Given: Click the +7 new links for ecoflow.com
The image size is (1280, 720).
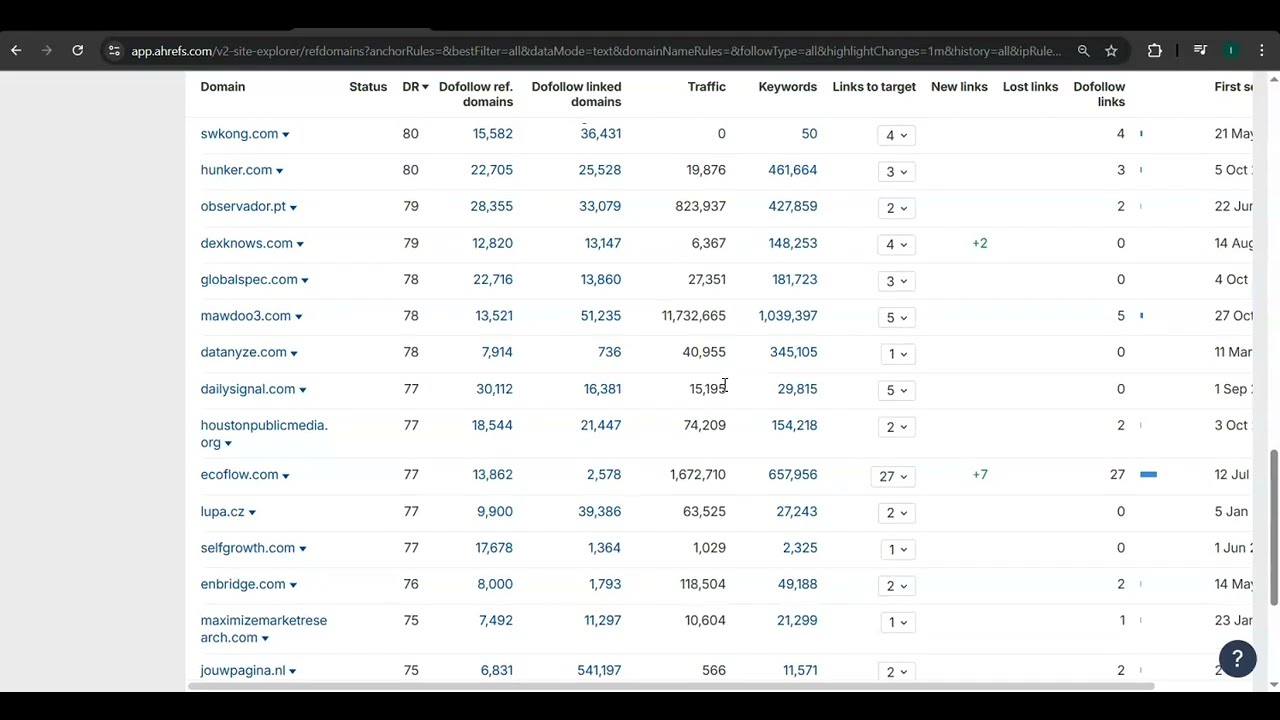Looking at the screenshot, I should (x=980, y=475).
